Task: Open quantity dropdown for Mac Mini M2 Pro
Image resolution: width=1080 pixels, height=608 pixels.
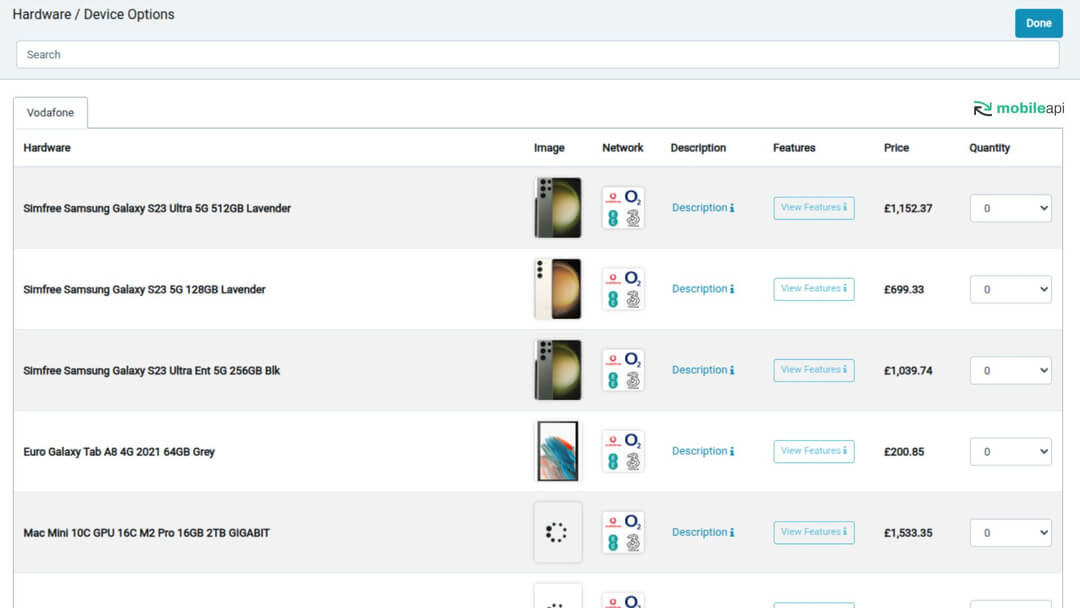Action: point(1010,532)
